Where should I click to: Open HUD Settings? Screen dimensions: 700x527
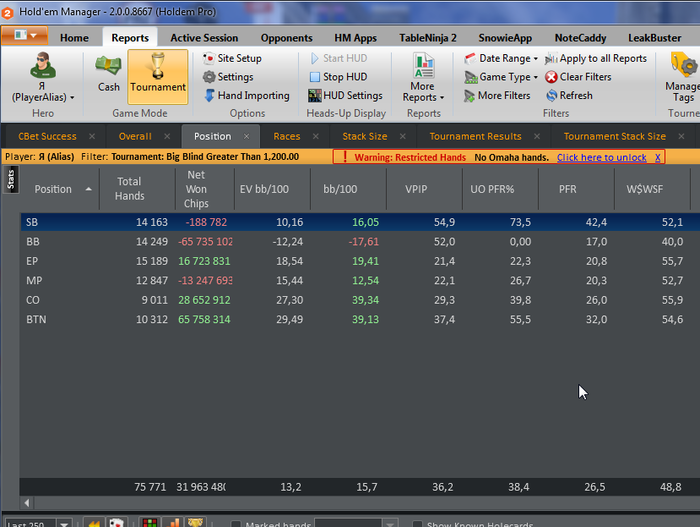click(346, 96)
